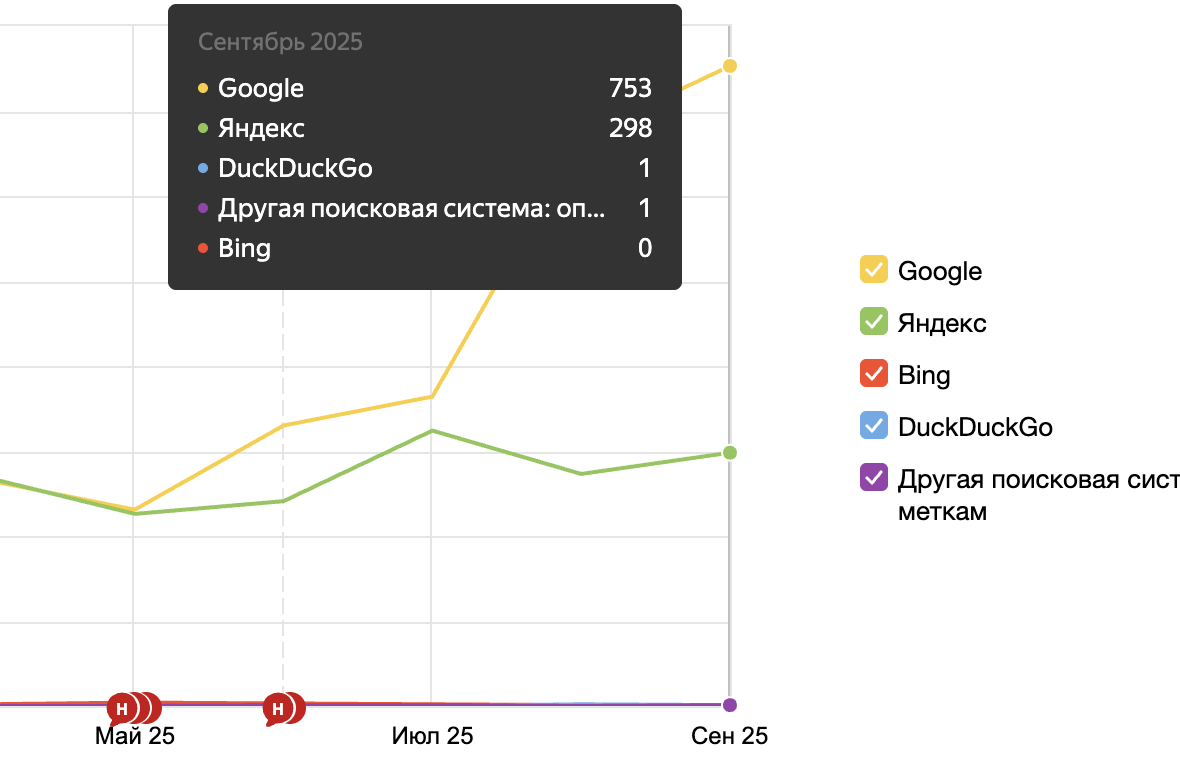
Task: Click the Яндекс label in the right legend
Action: click(942, 323)
